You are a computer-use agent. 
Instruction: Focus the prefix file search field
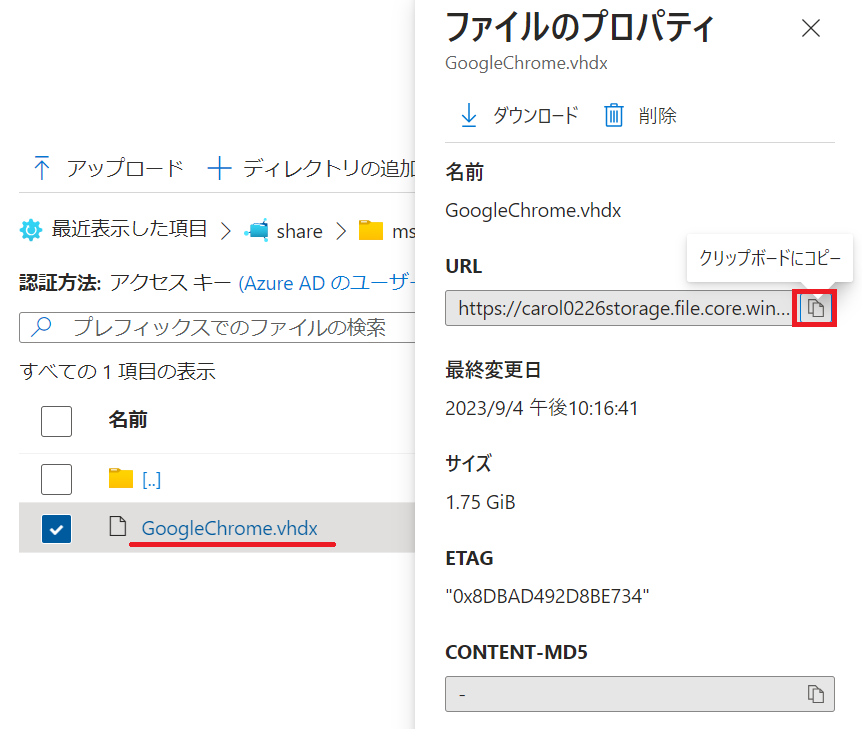217,327
